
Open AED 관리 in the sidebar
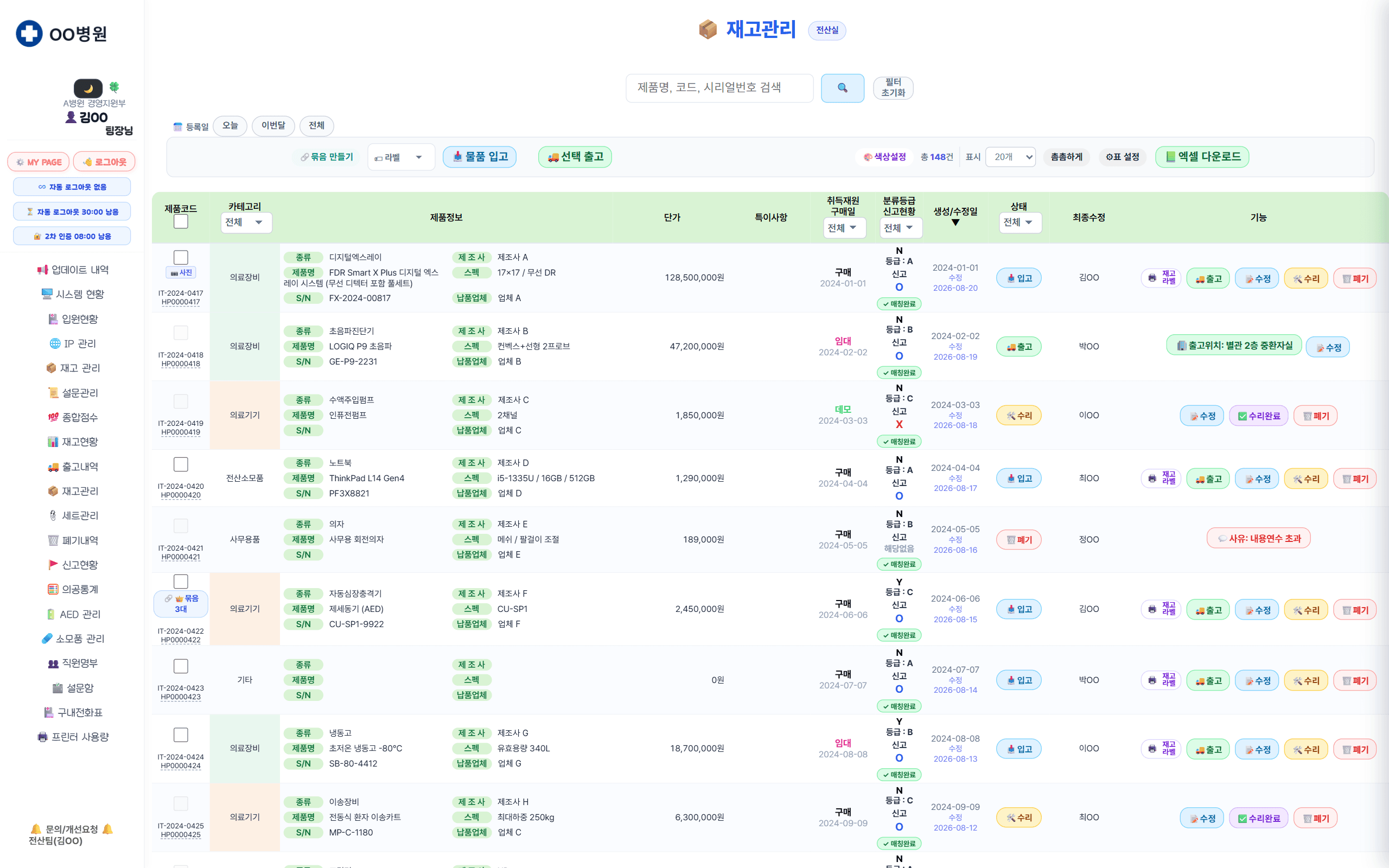[72, 614]
